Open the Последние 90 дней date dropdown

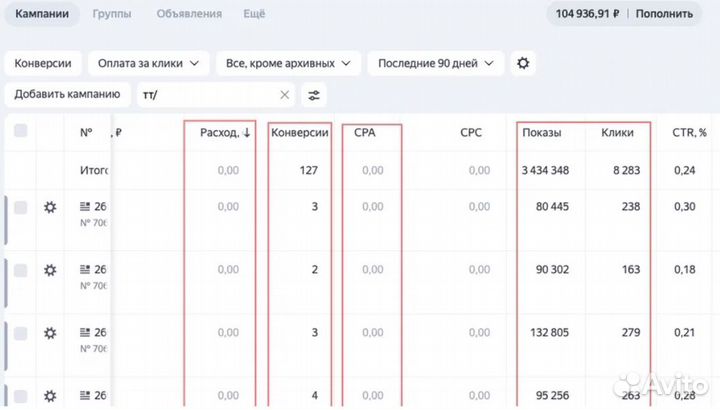435,63
